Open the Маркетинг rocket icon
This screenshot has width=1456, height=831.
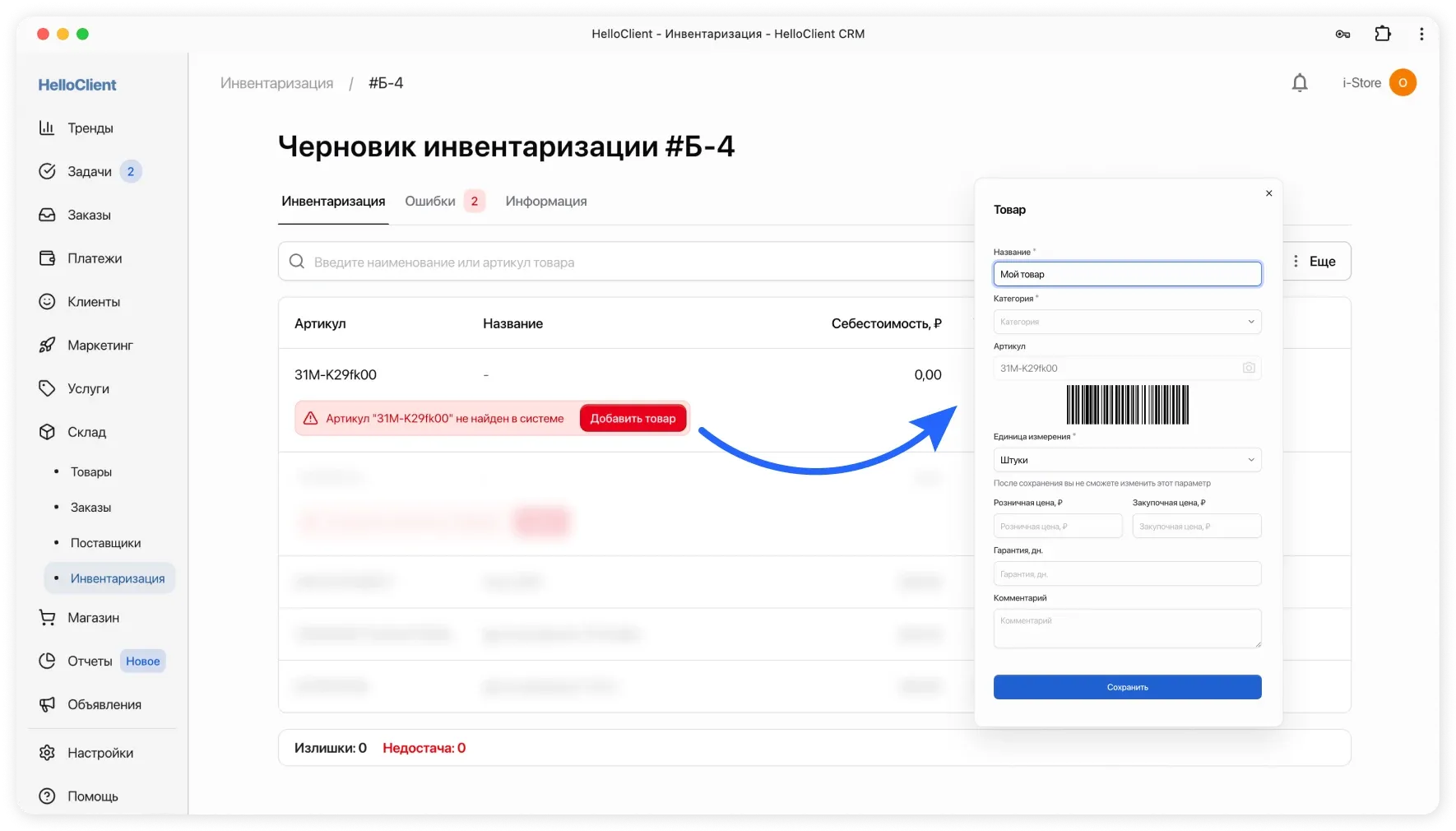click(x=49, y=345)
